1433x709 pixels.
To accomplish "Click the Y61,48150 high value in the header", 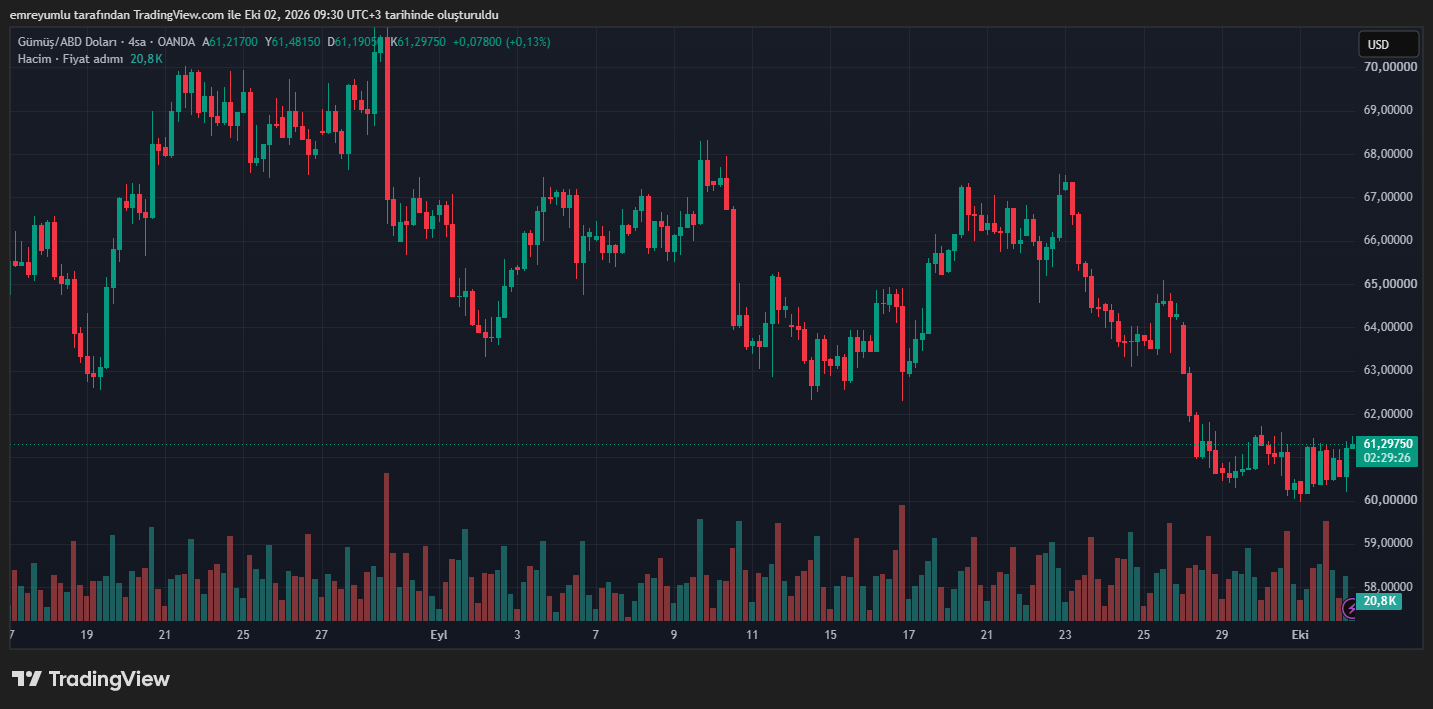I will coord(293,42).
